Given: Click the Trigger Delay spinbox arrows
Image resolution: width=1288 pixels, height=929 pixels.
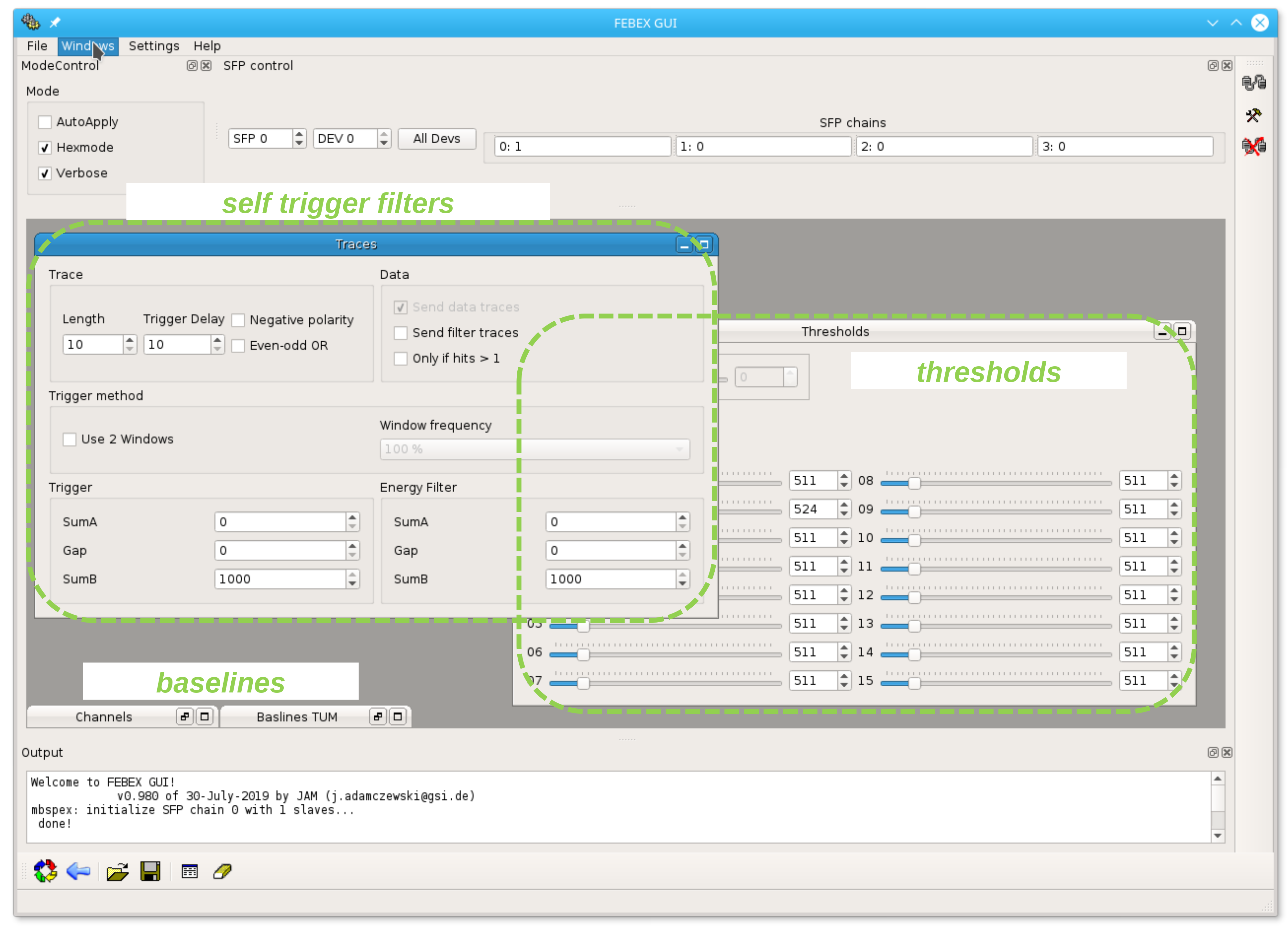Looking at the screenshot, I should 217,344.
